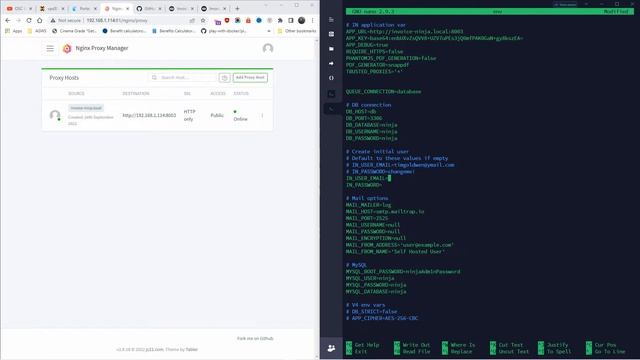The width and height of the screenshot is (640, 360).
Task: Click the Add Proxy Host button
Action: pos(250,78)
